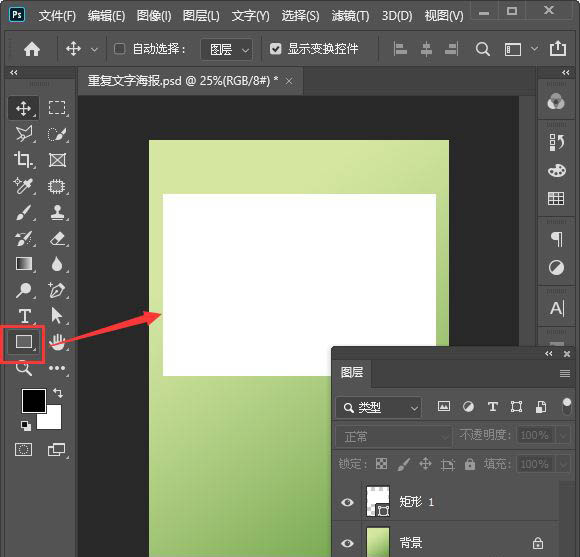Select the Gradient tool
The width and height of the screenshot is (580, 557).
click(x=24, y=264)
